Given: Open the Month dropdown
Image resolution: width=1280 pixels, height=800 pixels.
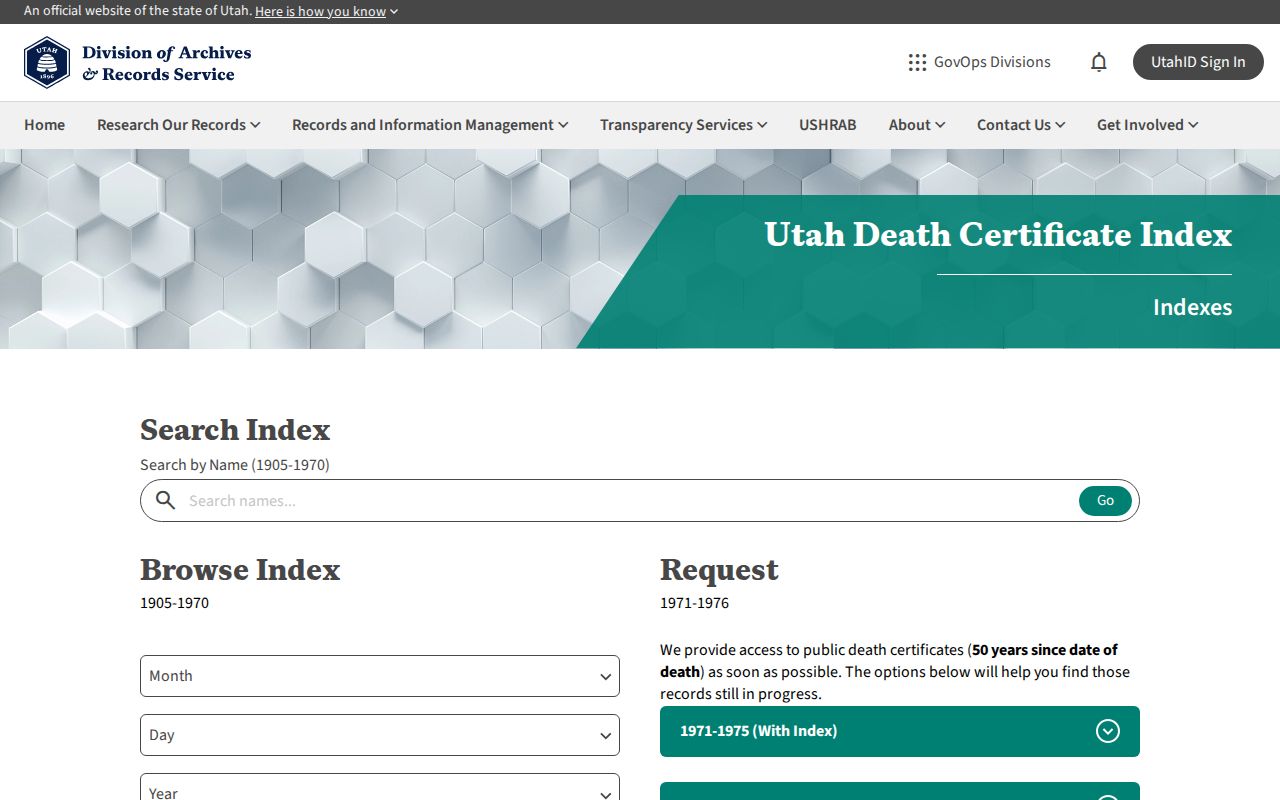Looking at the screenshot, I should click(x=380, y=676).
